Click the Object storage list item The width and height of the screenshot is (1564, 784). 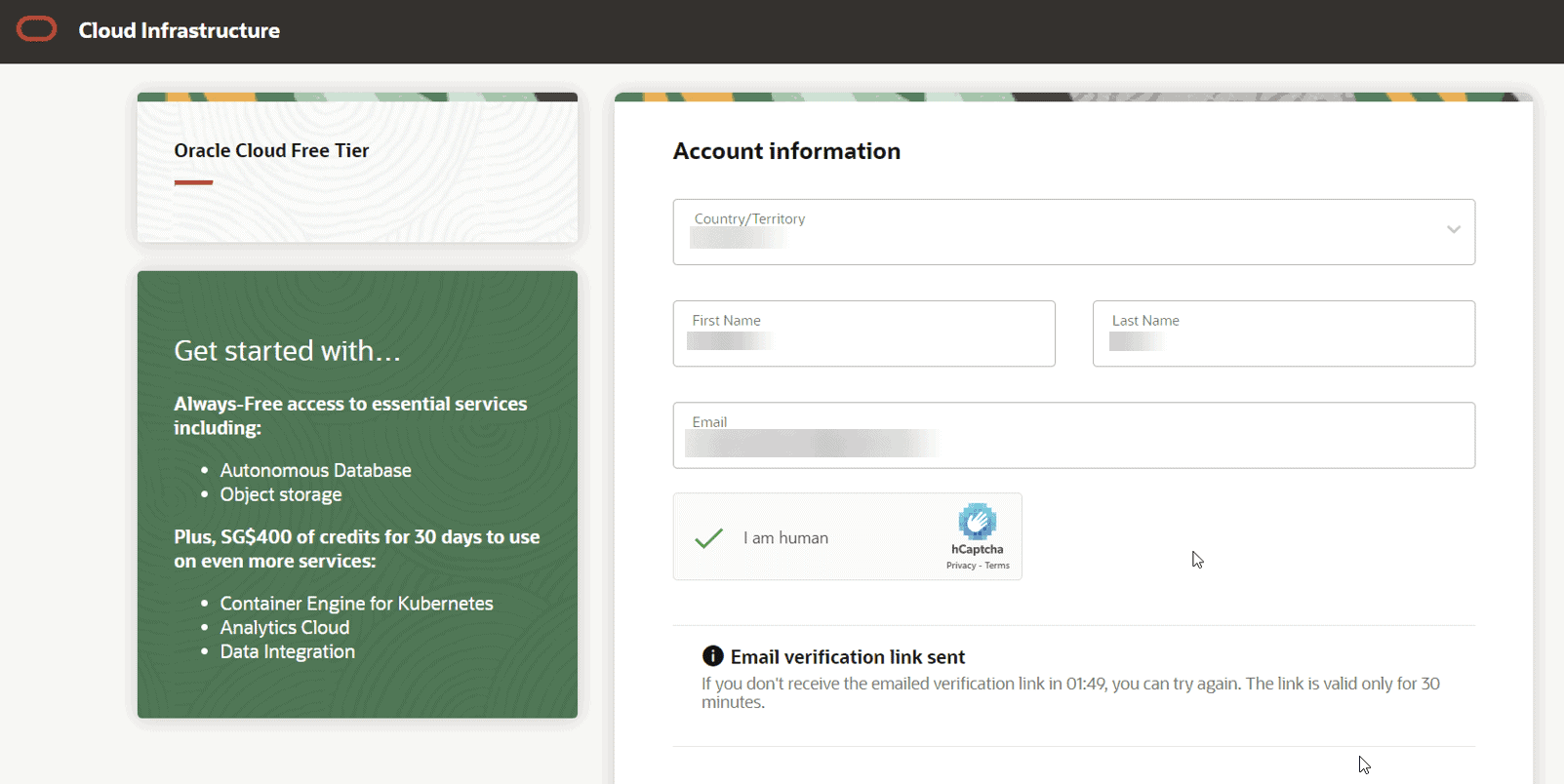click(281, 494)
